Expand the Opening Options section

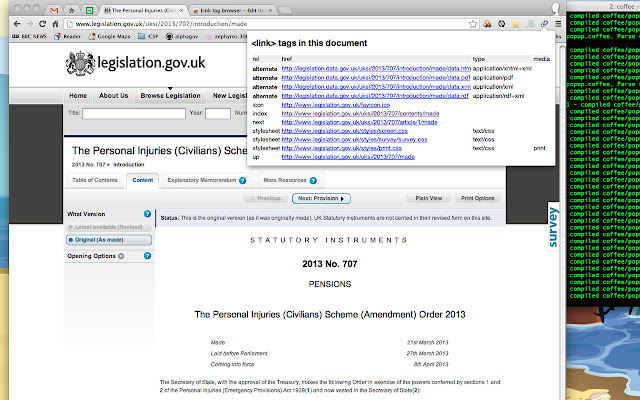[x=95, y=256]
